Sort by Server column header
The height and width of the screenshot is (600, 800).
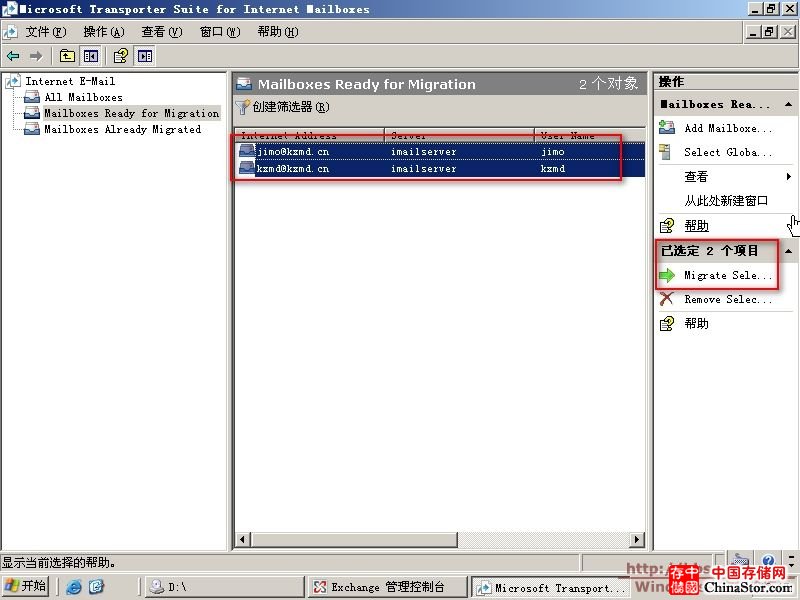(459, 135)
